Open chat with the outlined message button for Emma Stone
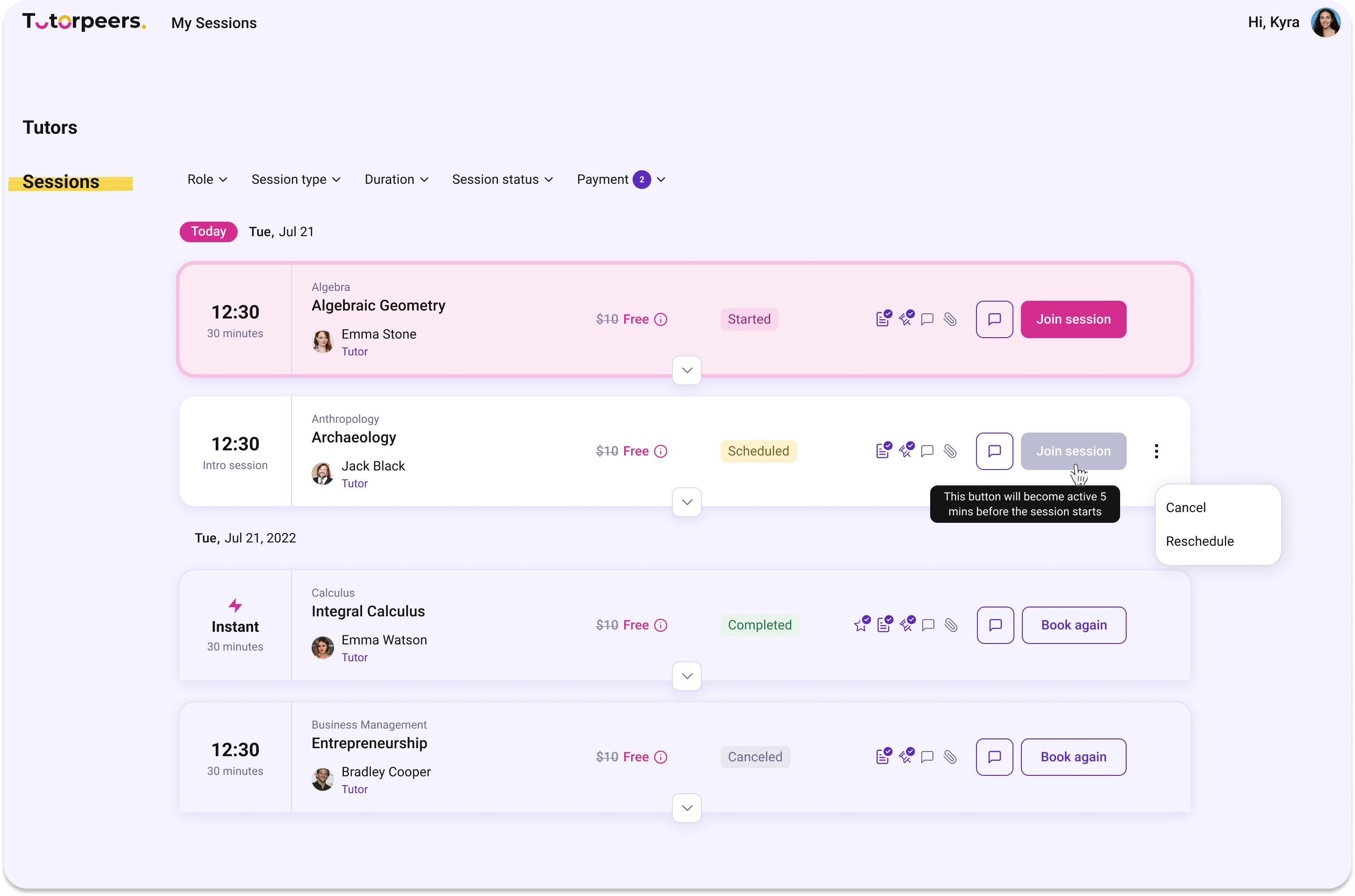The width and height of the screenshot is (1355, 896). coord(994,319)
